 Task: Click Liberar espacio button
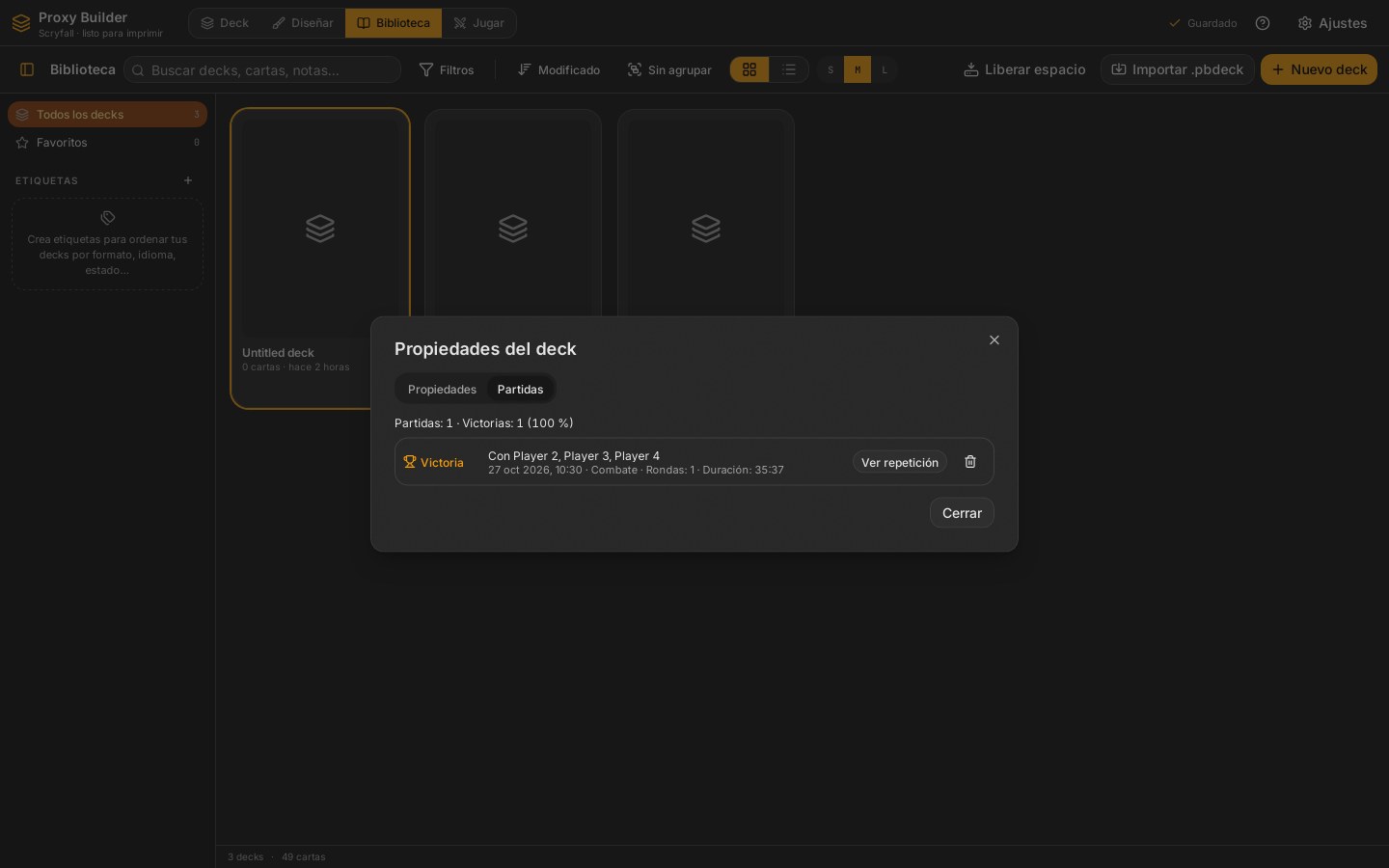(x=1024, y=69)
